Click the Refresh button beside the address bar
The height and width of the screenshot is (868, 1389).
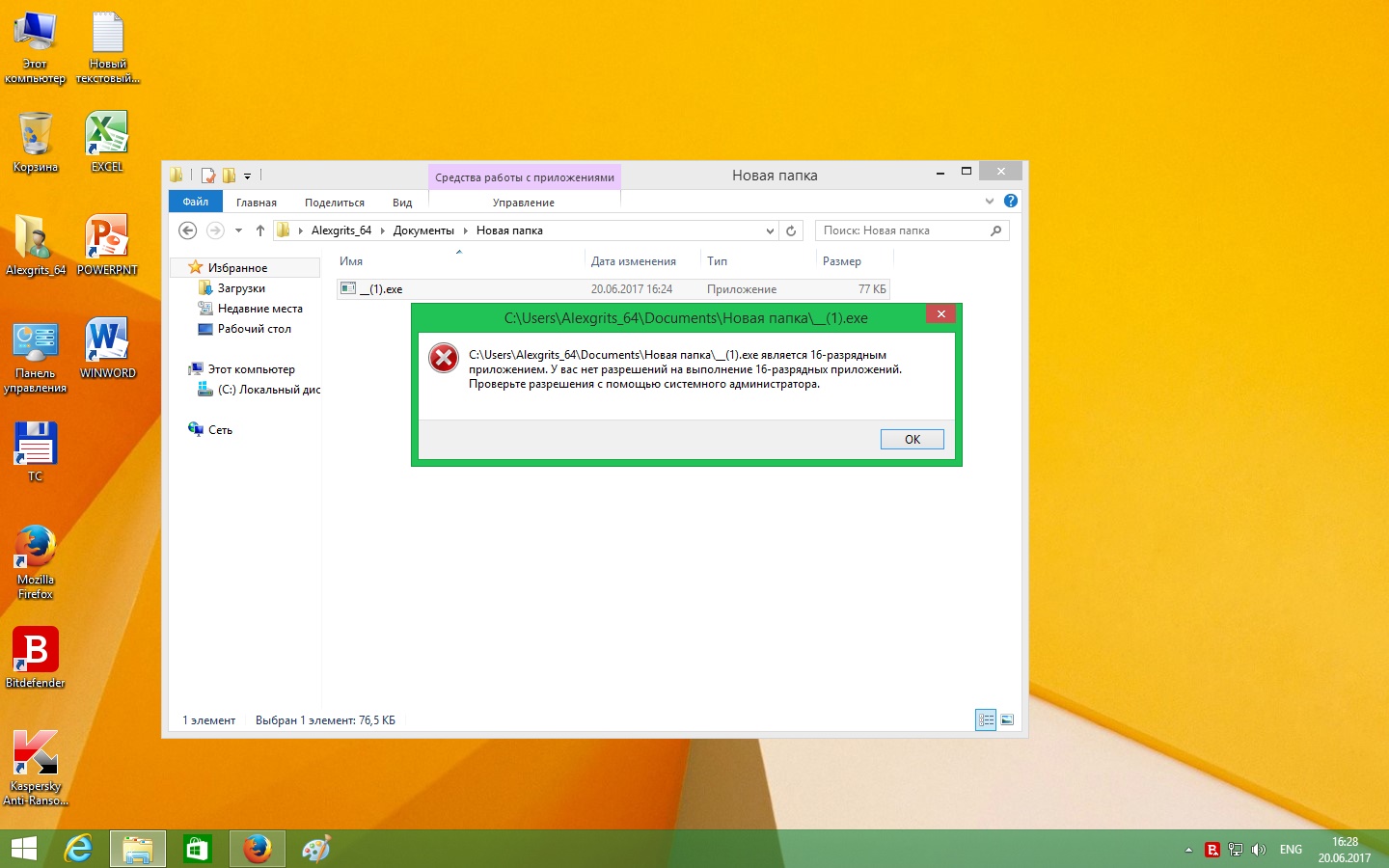791,231
